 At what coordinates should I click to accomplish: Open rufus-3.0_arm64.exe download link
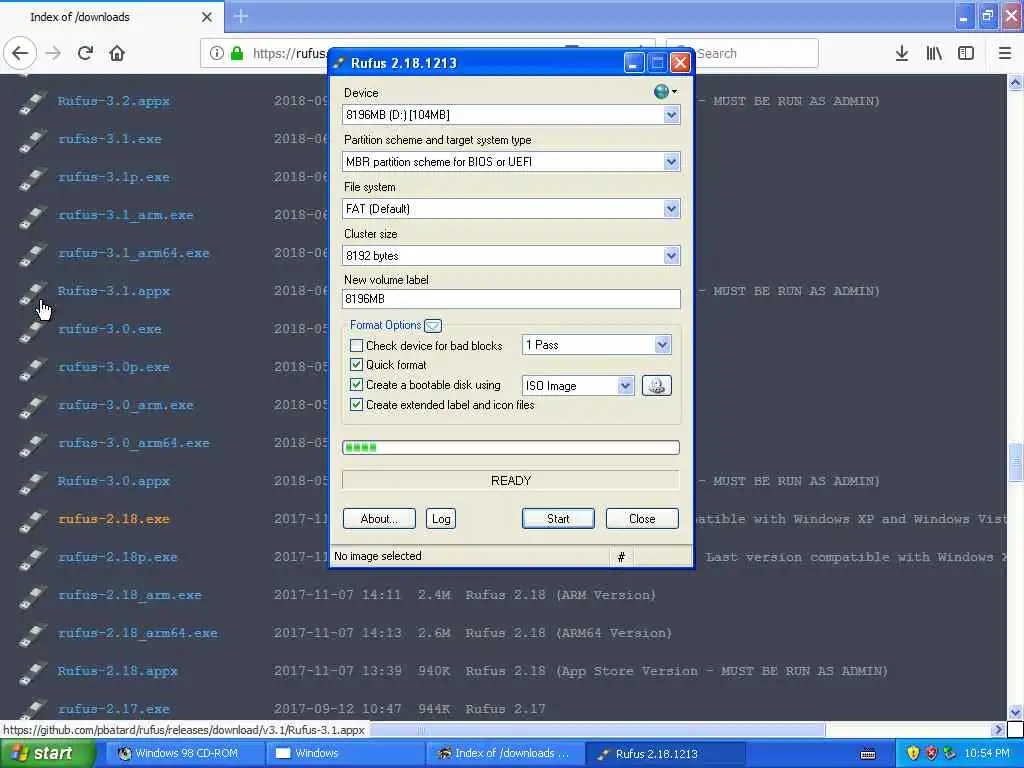tap(134, 443)
